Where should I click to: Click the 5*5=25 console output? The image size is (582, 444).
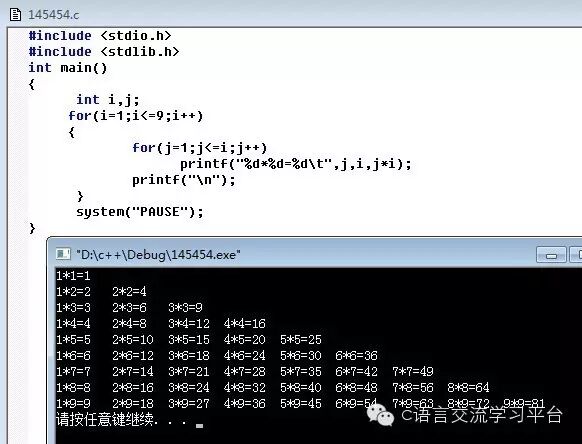[301, 340]
